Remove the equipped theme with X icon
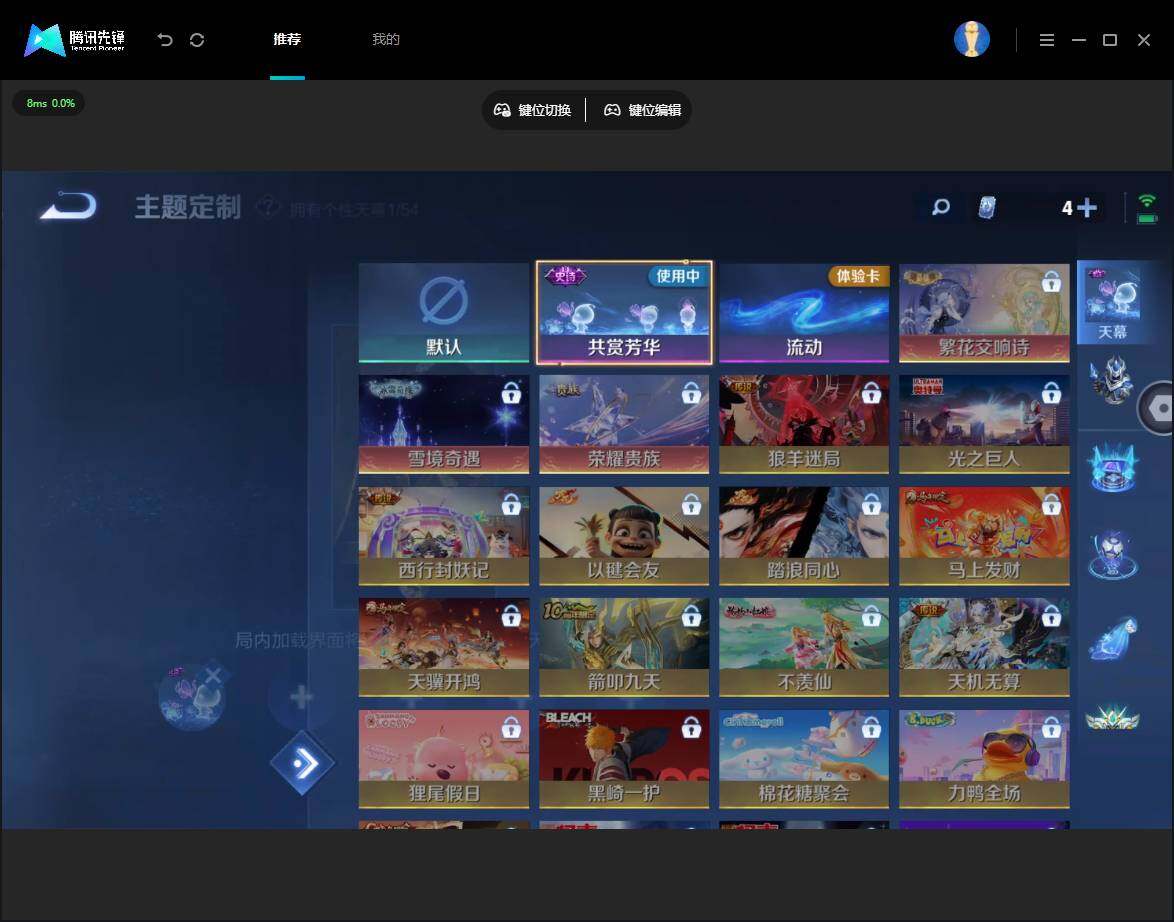1174x922 pixels. click(213, 676)
